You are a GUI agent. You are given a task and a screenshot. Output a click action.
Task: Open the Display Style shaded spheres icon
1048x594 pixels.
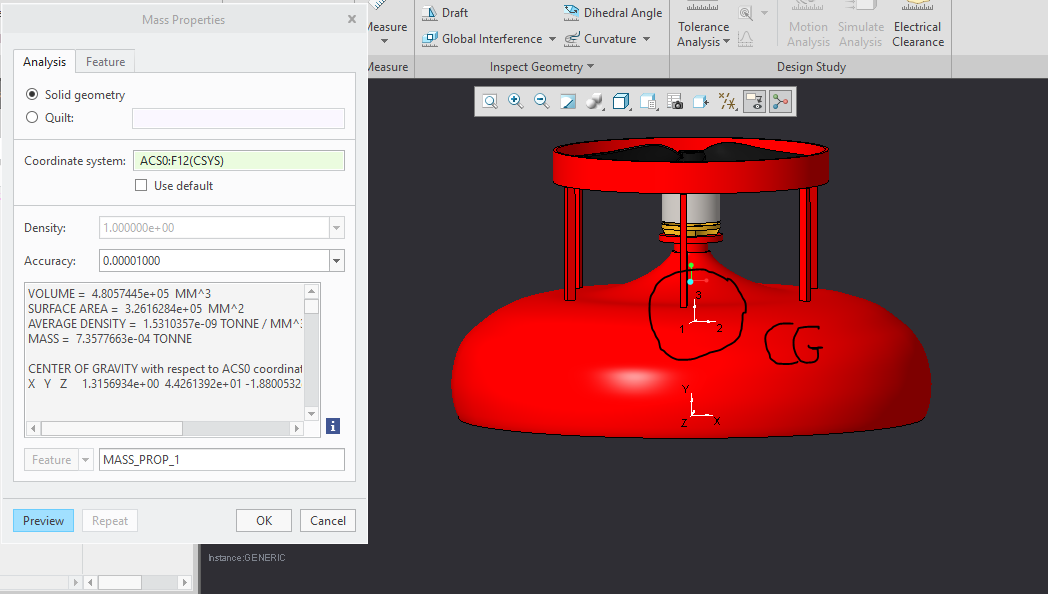[594, 102]
